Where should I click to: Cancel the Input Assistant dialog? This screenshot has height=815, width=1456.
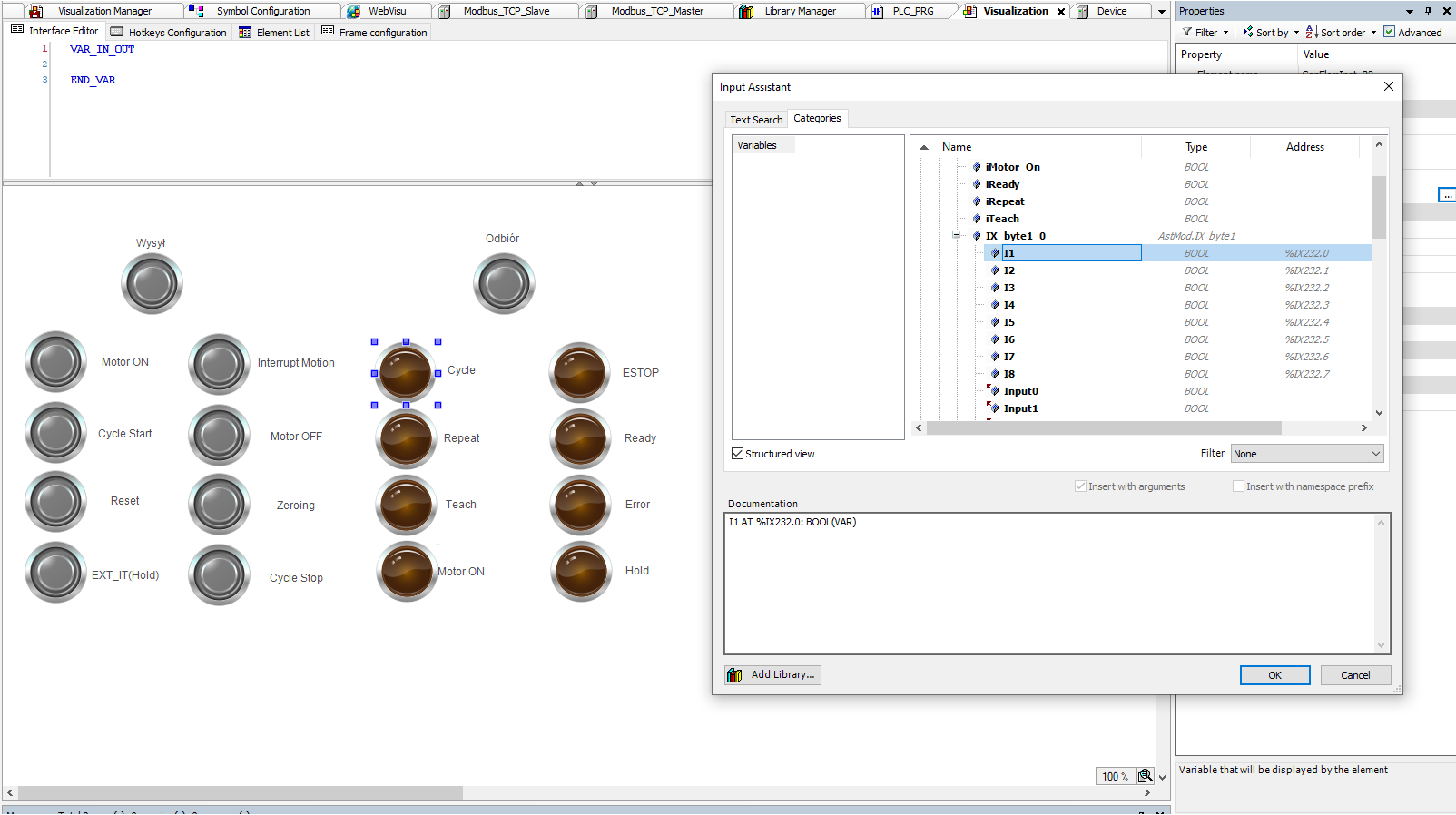click(x=1355, y=675)
